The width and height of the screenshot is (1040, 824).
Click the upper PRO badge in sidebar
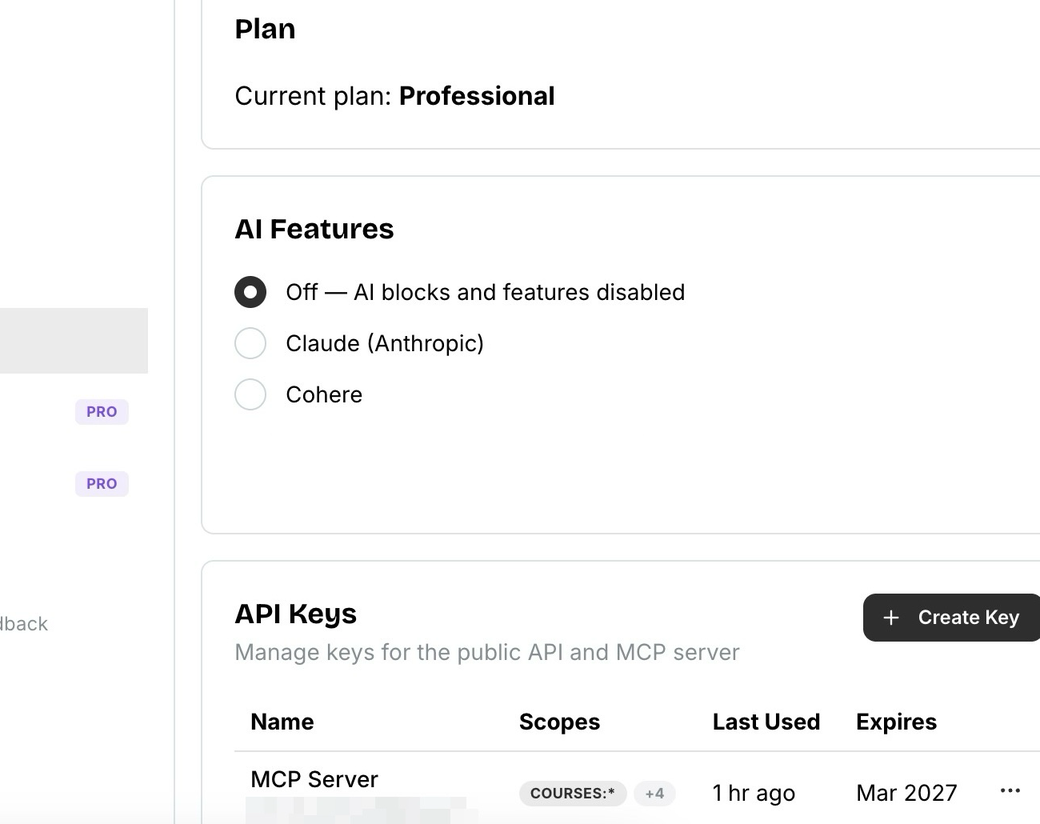(x=102, y=412)
